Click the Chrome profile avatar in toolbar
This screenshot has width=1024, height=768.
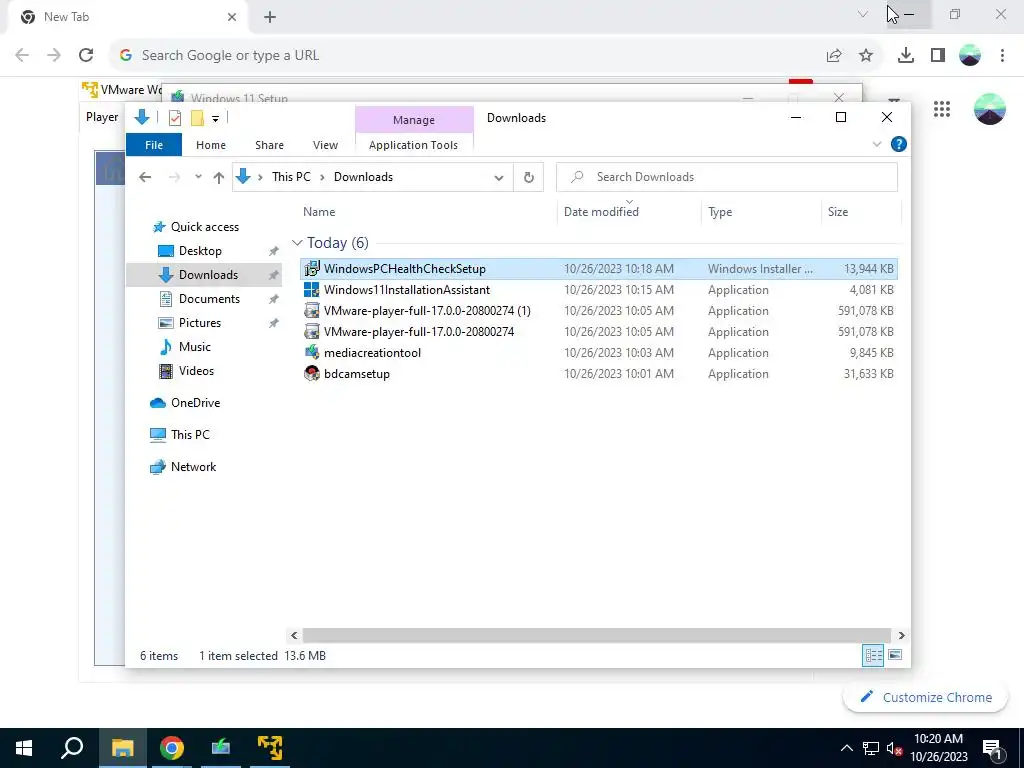(970, 56)
